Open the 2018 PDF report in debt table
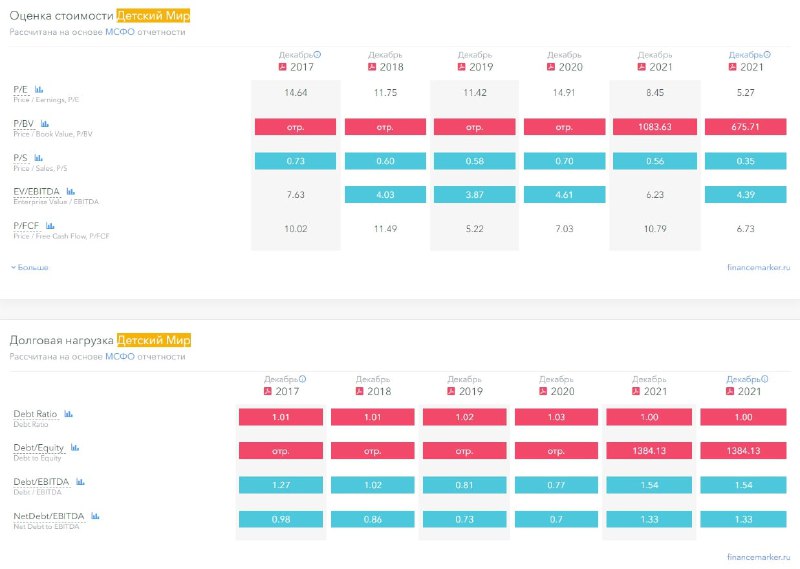The height and width of the screenshot is (569, 800). (360, 391)
